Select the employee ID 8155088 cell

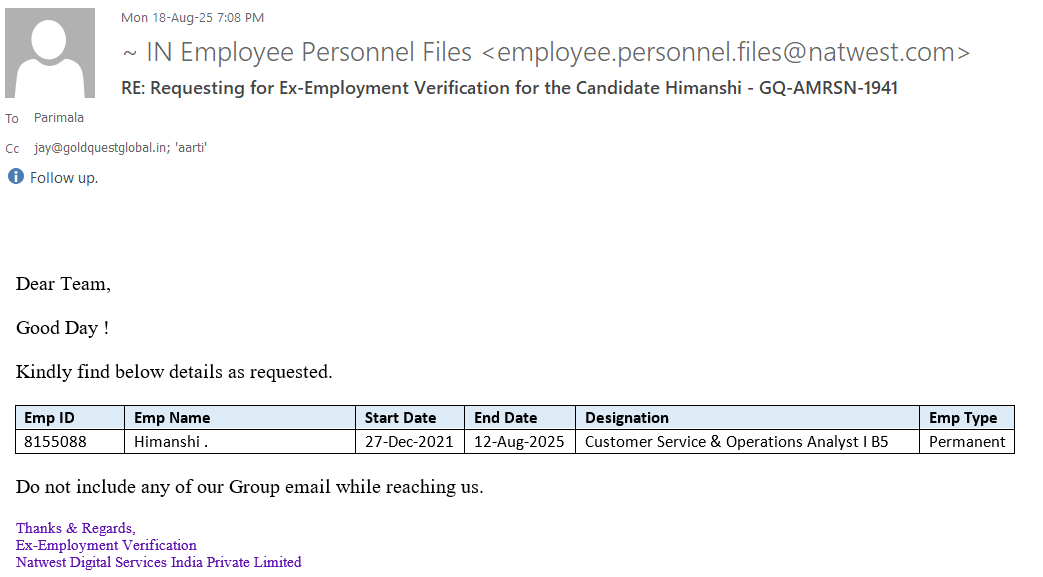55,442
